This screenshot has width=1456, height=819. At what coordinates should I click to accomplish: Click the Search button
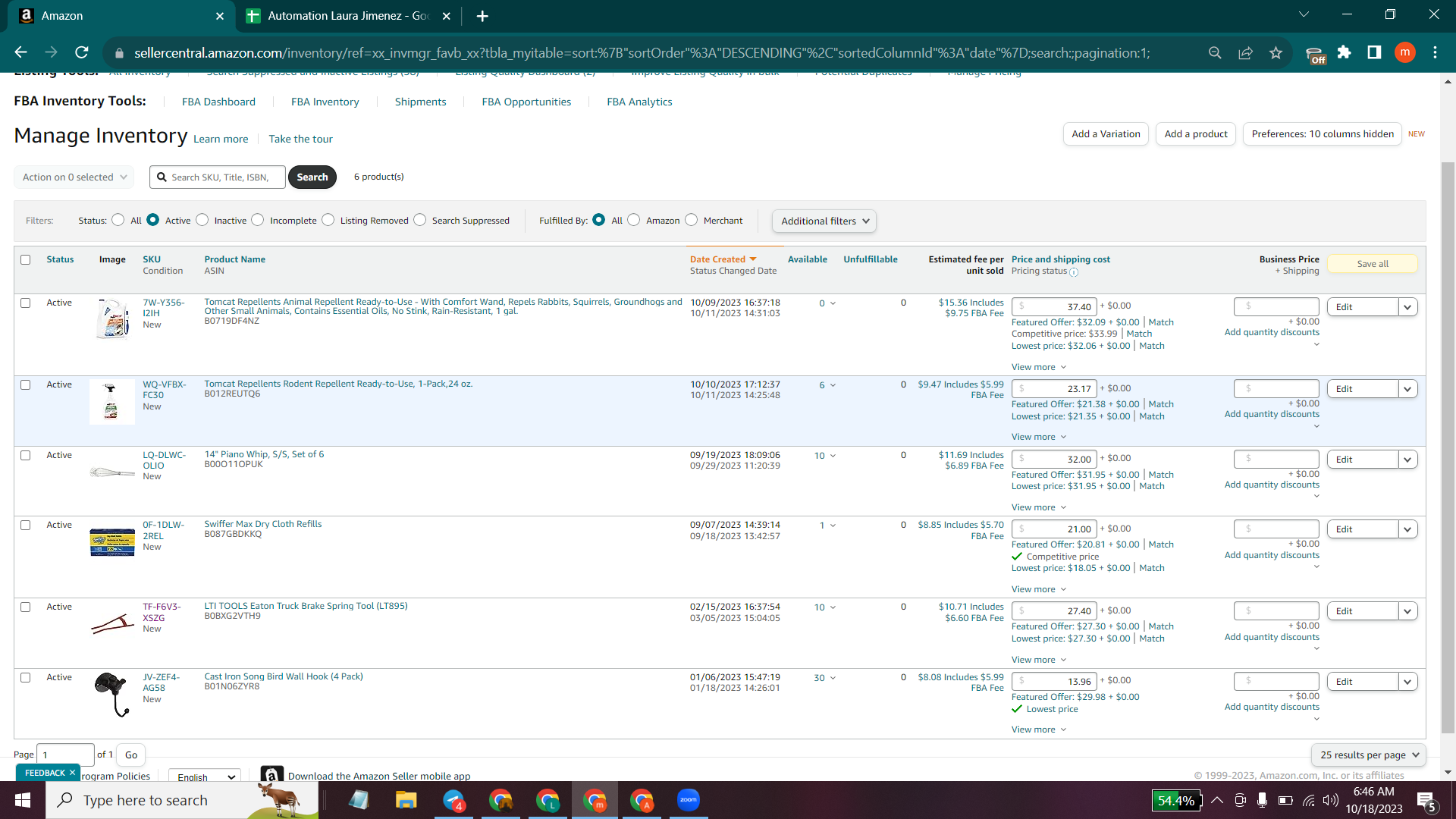pyautogui.click(x=312, y=177)
